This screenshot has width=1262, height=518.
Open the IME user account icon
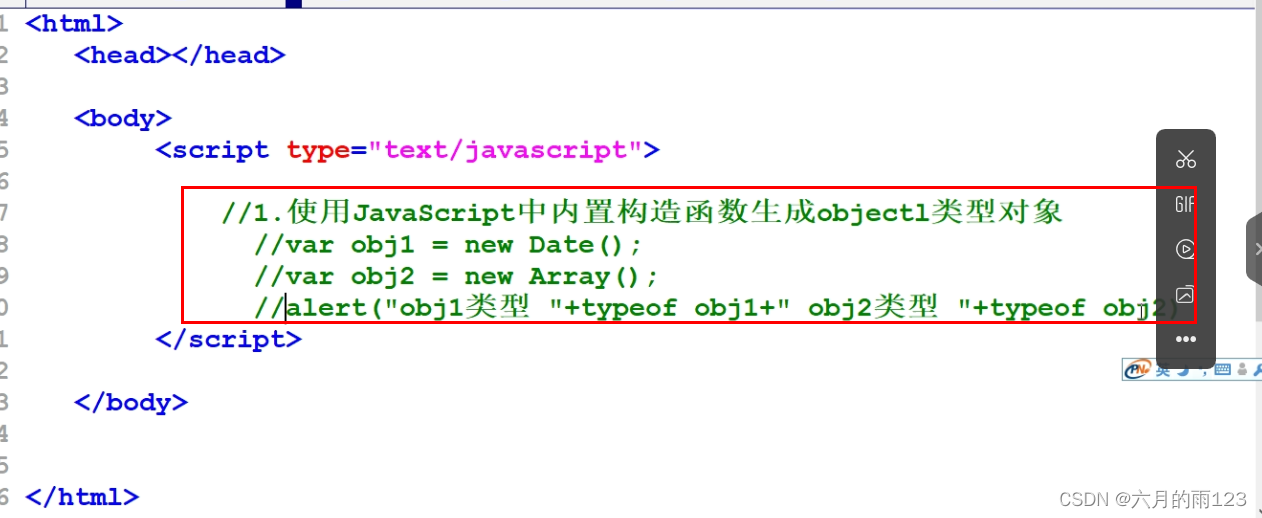1242,369
